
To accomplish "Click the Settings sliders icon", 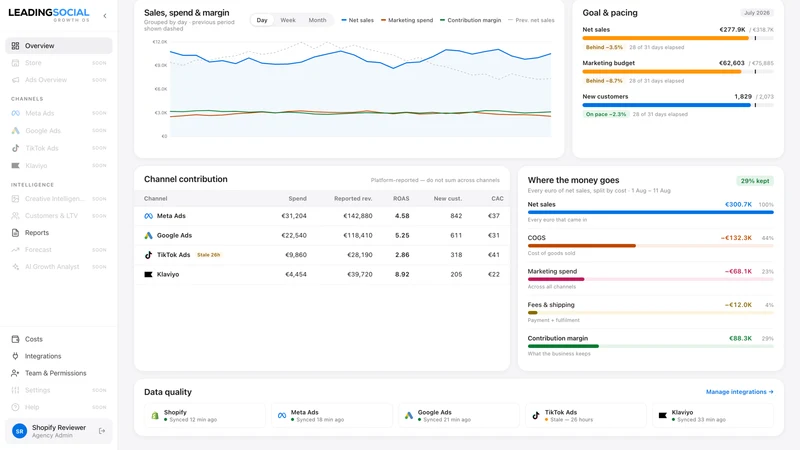I will 15,390.
